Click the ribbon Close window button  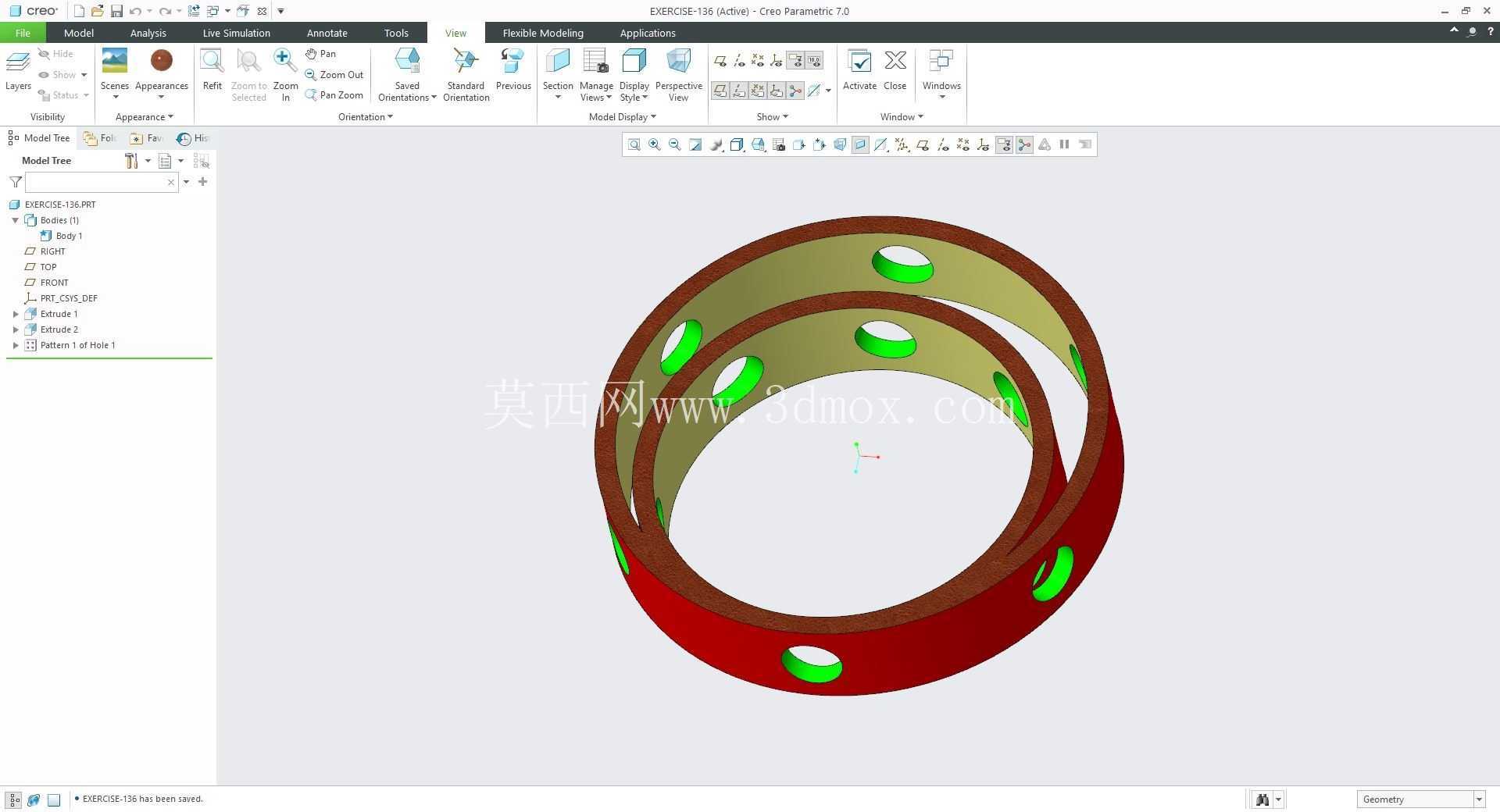(895, 71)
